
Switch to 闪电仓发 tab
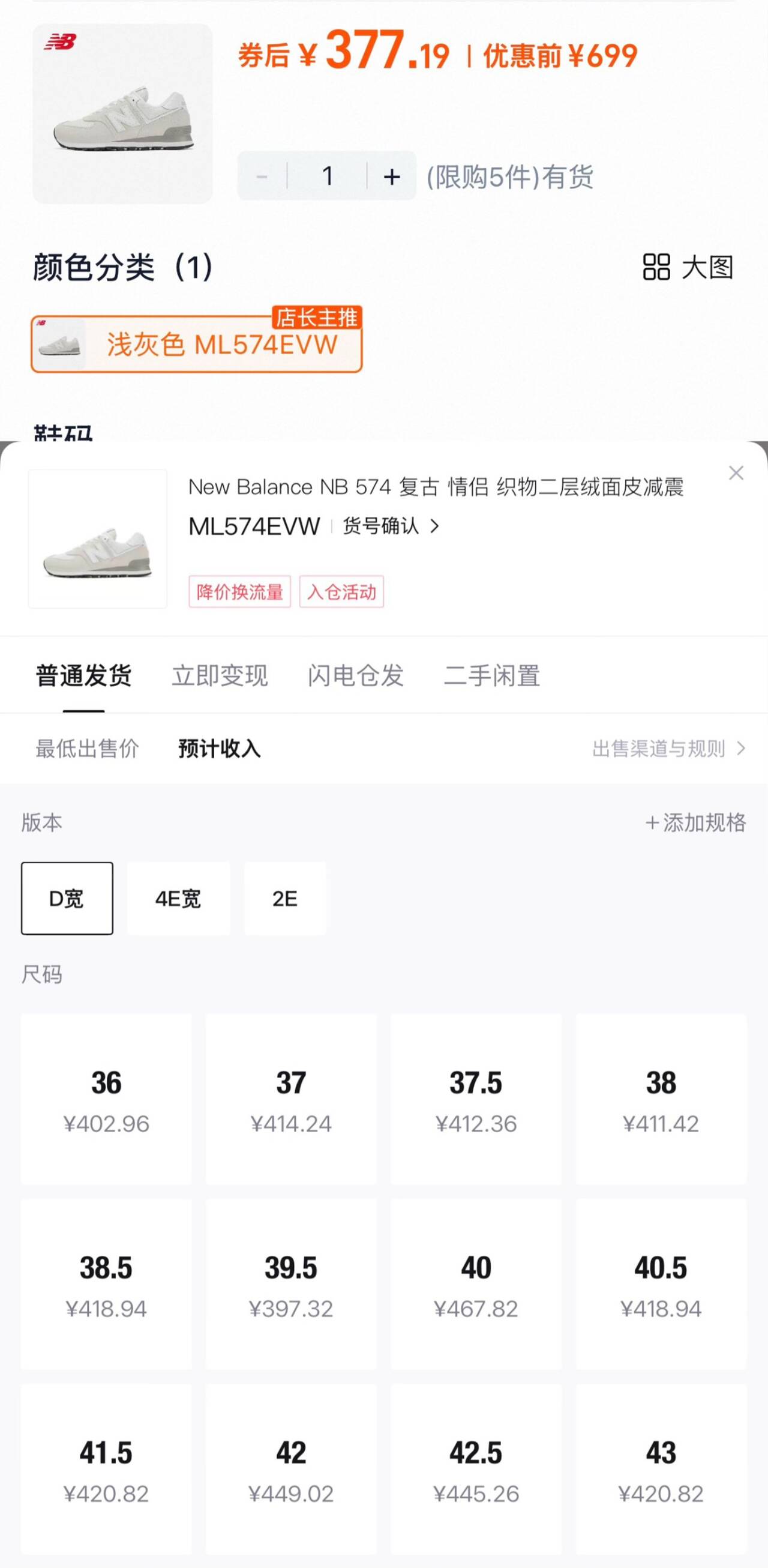356,675
